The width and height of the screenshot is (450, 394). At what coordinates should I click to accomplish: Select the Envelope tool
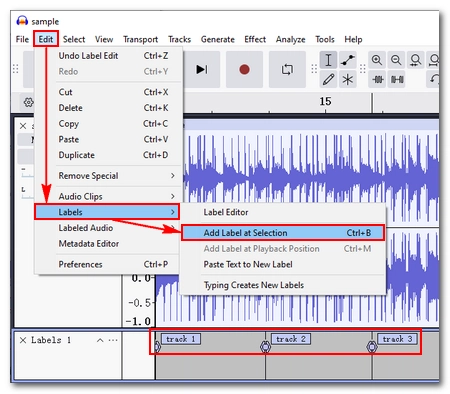[348, 60]
